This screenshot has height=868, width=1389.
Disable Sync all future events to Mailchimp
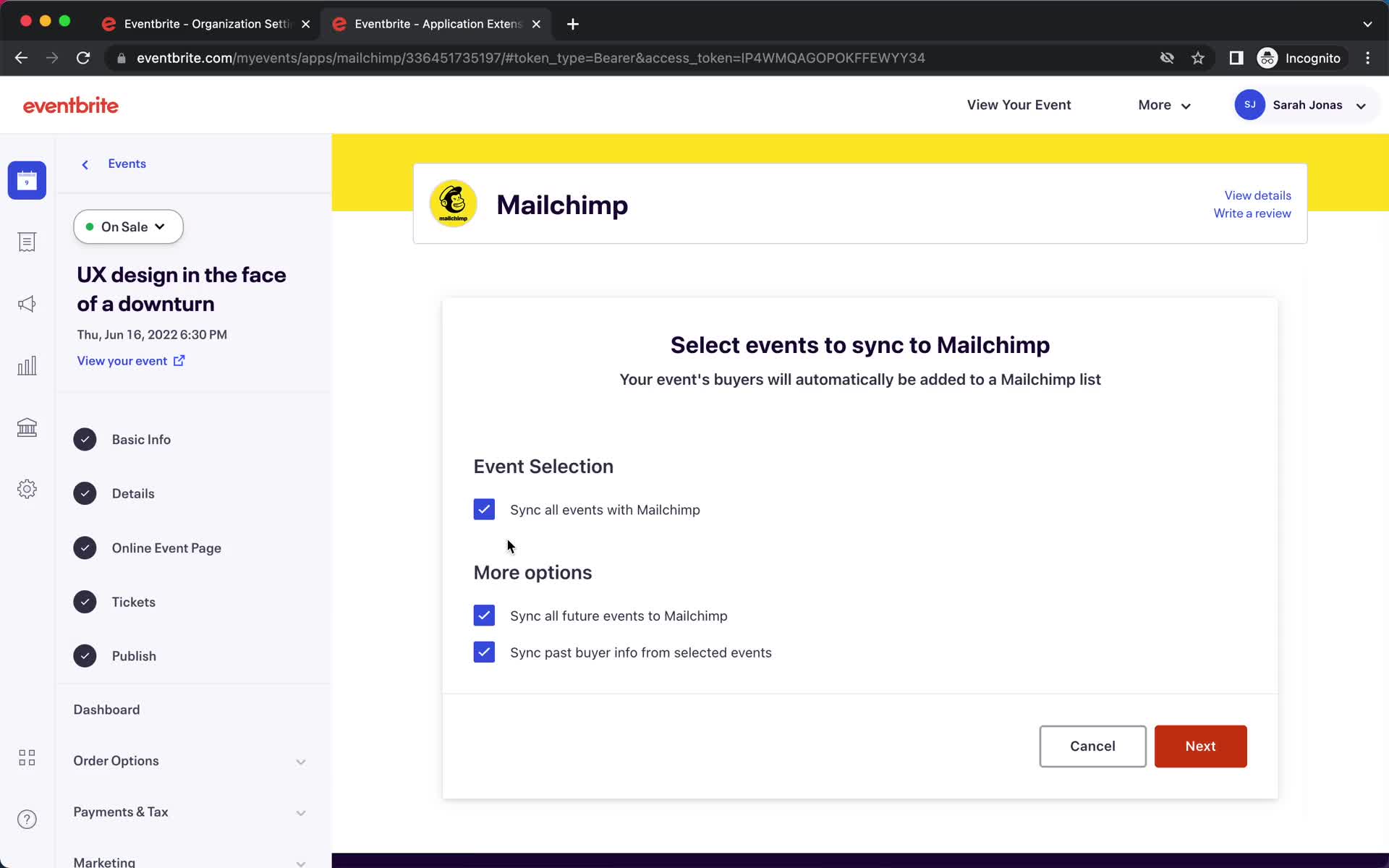484,615
